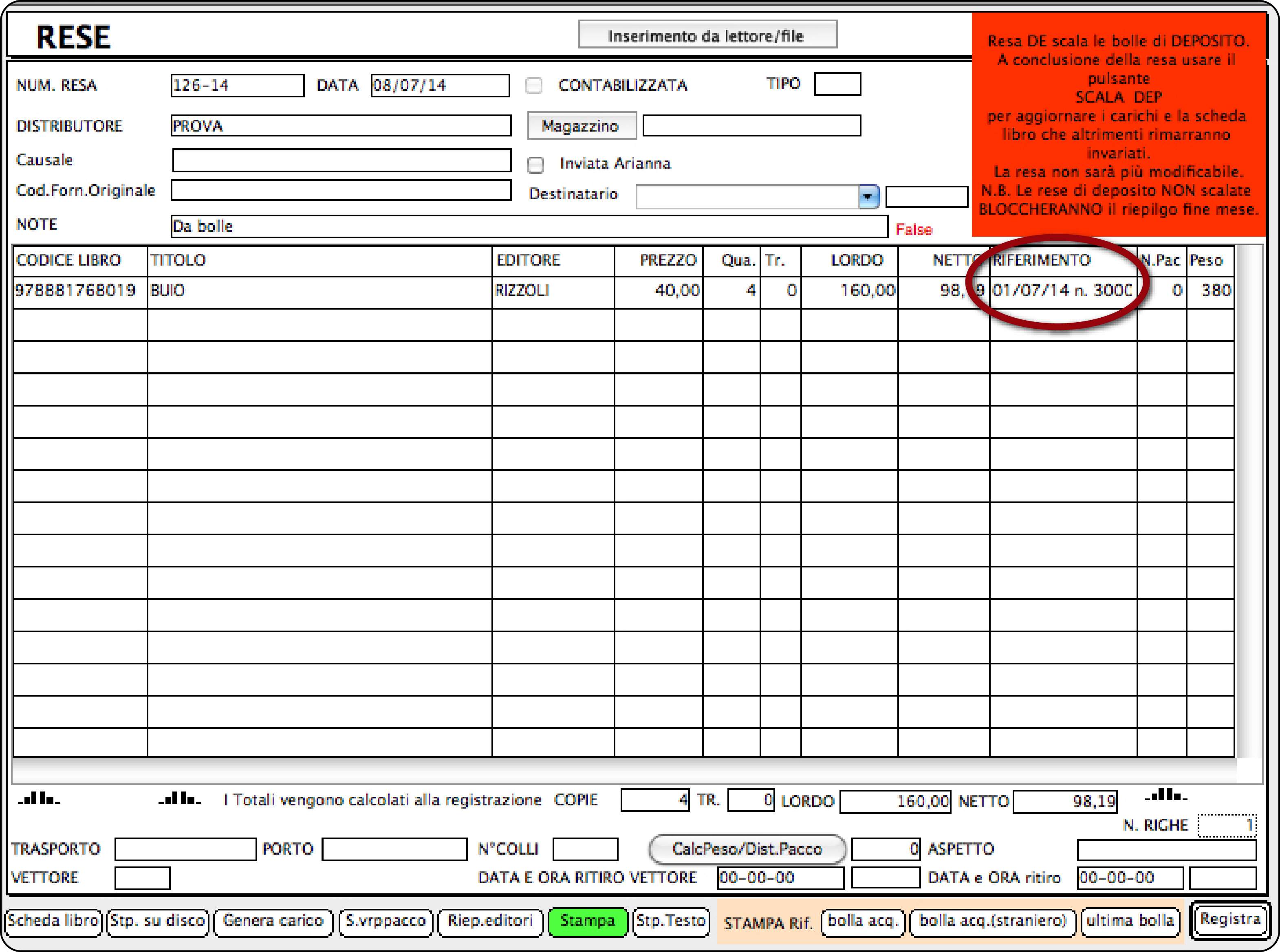Click the NOTE field containing Da bolle
This screenshot has width=1280, height=952.
(529, 226)
